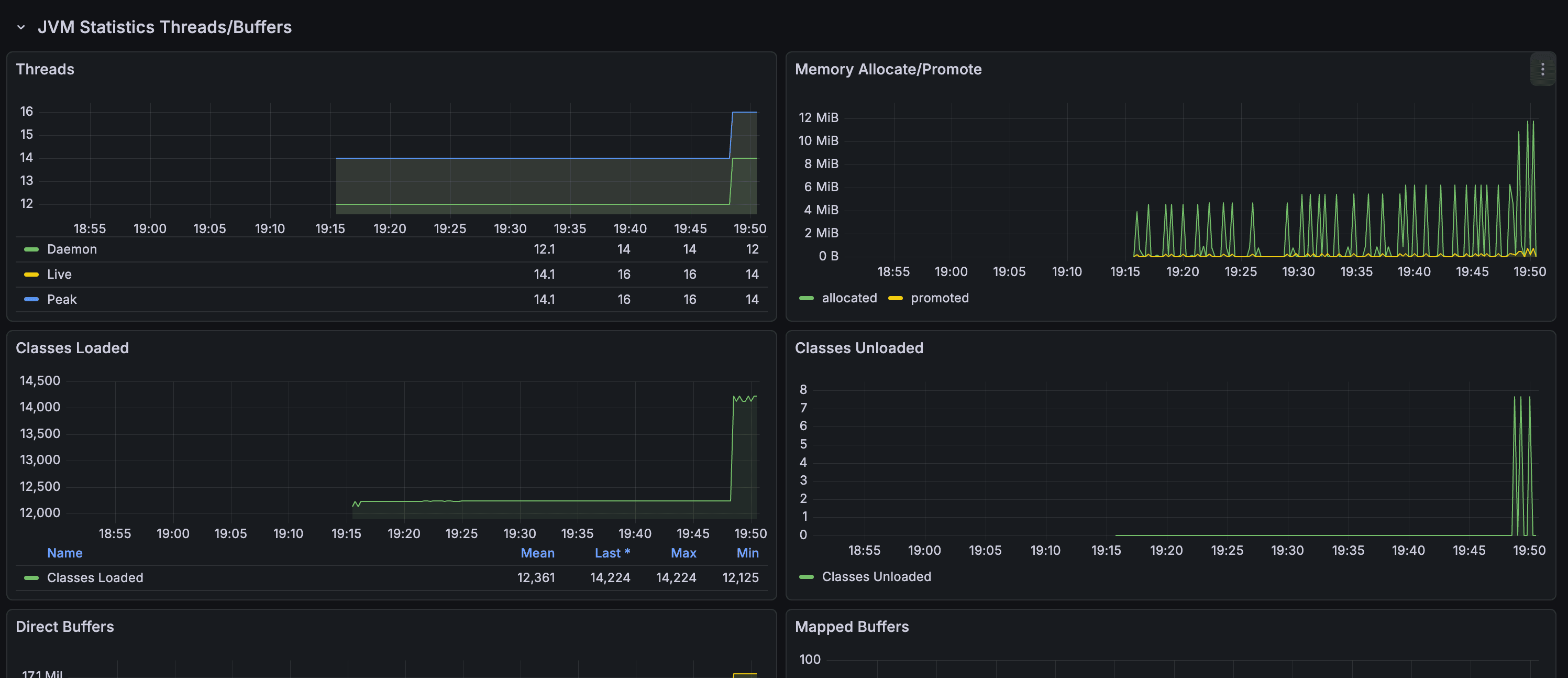Open the Classes Unloaded panel title menu
This screenshot has width=1568, height=678.
pyautogui.click(x=858, y=348)
